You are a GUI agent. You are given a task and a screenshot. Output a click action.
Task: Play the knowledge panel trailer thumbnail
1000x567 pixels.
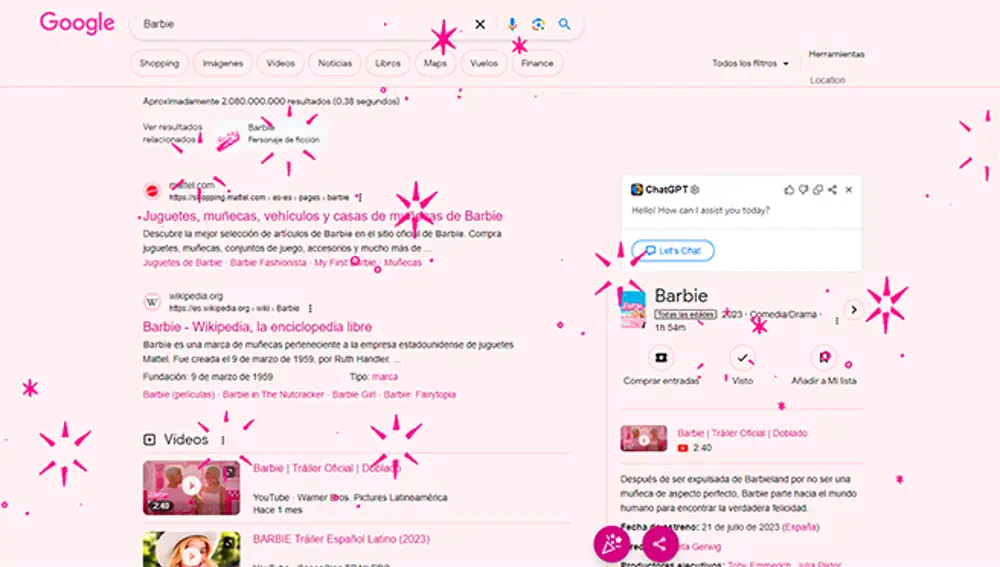point(644,439)
